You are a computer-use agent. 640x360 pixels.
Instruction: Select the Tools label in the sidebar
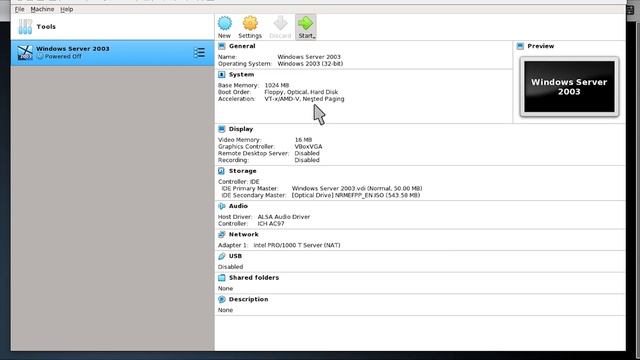coord(46,27)
